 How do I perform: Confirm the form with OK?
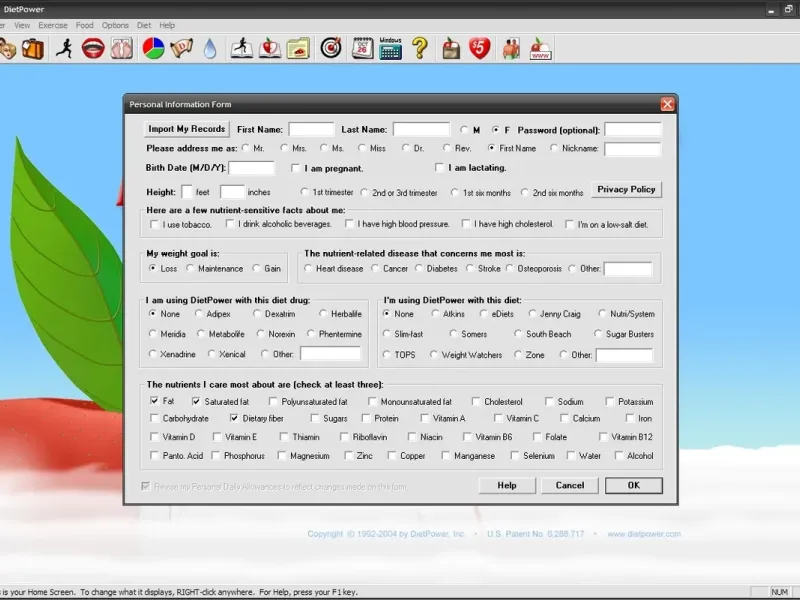click(x=634, y=485)
